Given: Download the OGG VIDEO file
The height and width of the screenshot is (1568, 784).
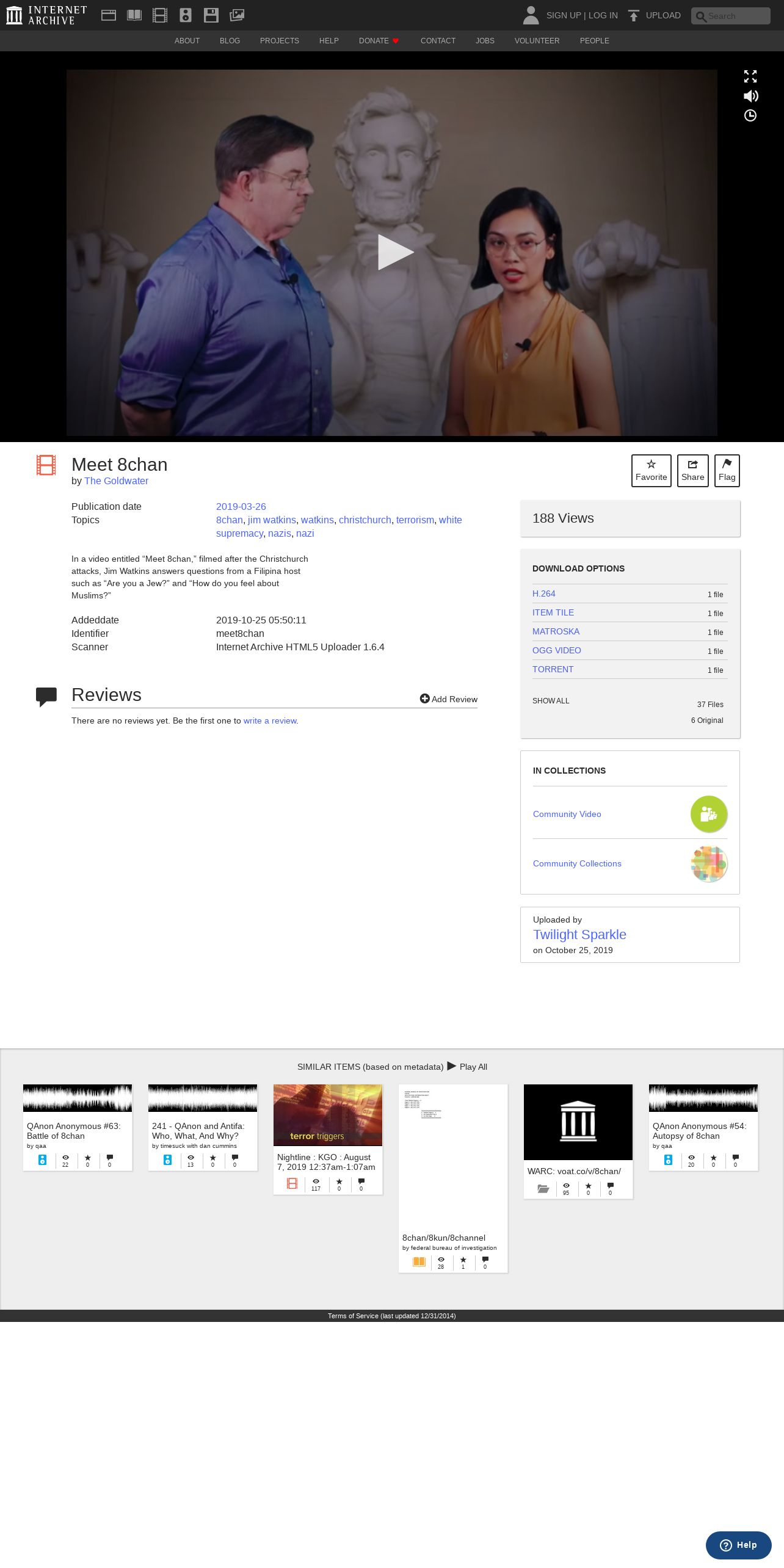Looking at the screenshot, I should [x=557, y=650].
